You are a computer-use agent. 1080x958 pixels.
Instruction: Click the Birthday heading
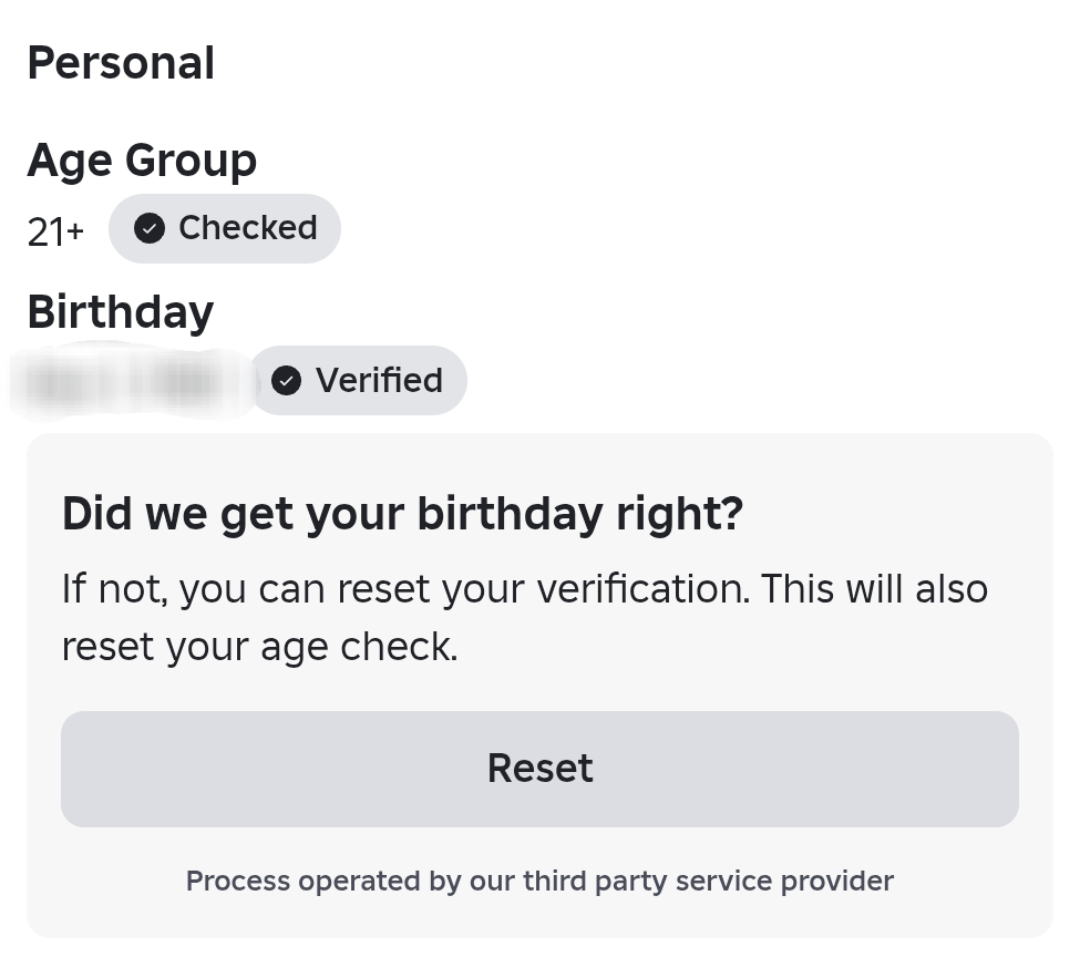coord(120,312)
